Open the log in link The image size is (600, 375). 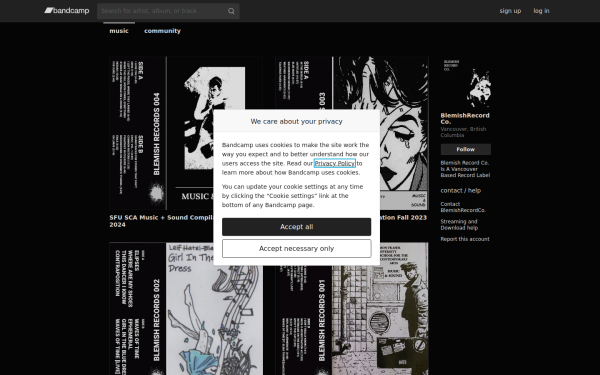click(541, 11)
